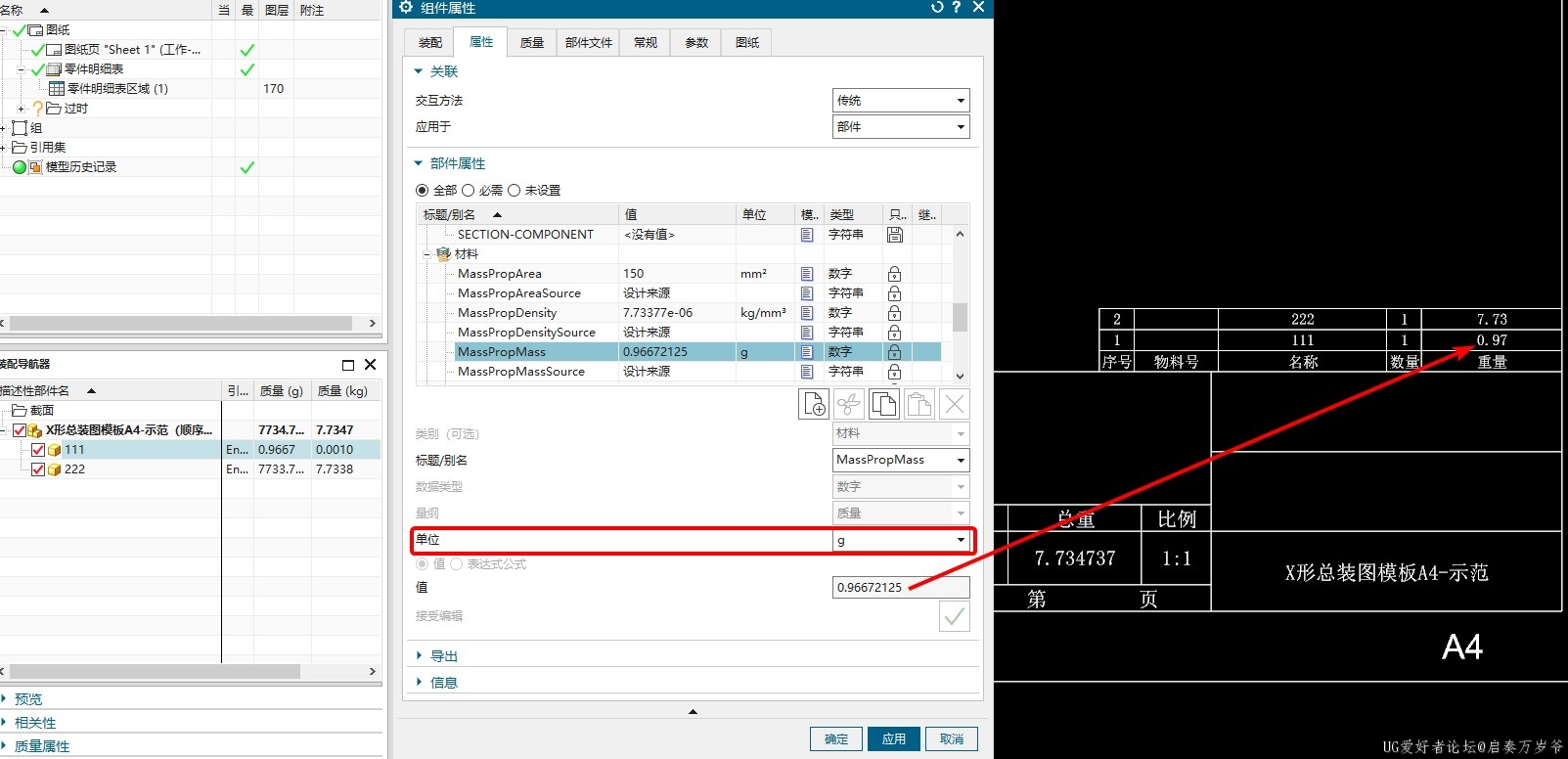
Task: Switch to the 装配 tab
Action: click(x=430, y=43)
